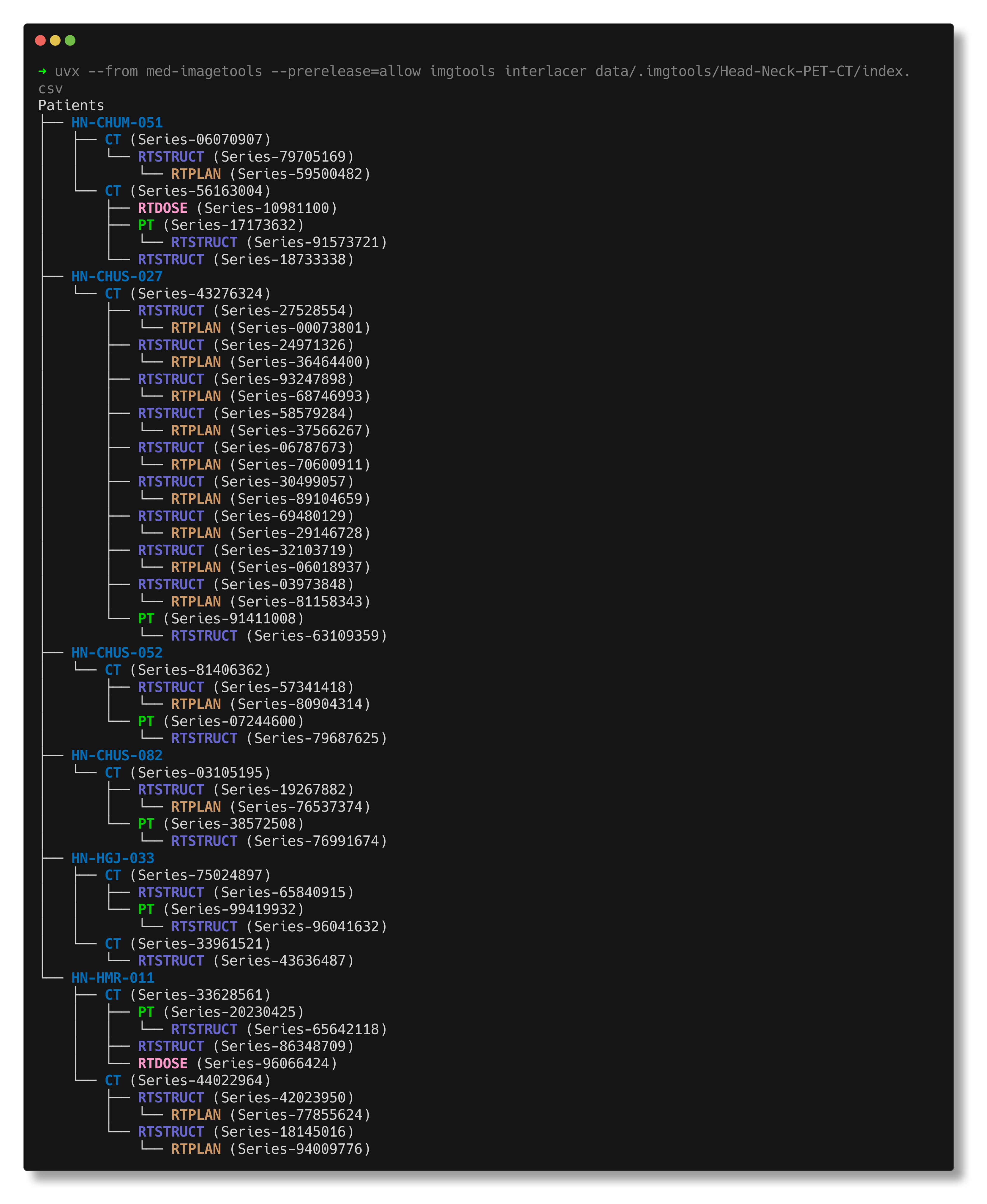987x1204 pixels.
Task: Click RTSTRUCT row Series-43636487
Action: click(246, 961)
